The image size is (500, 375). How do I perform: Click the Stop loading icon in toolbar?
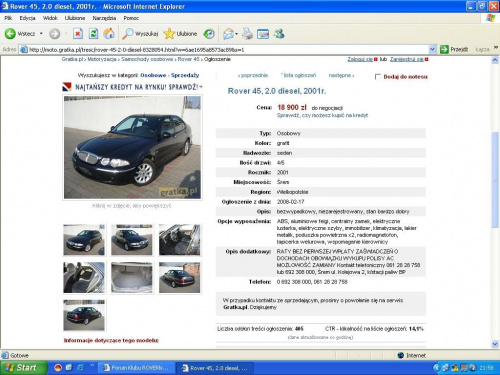pyautogui.click(x=78, y=34)
